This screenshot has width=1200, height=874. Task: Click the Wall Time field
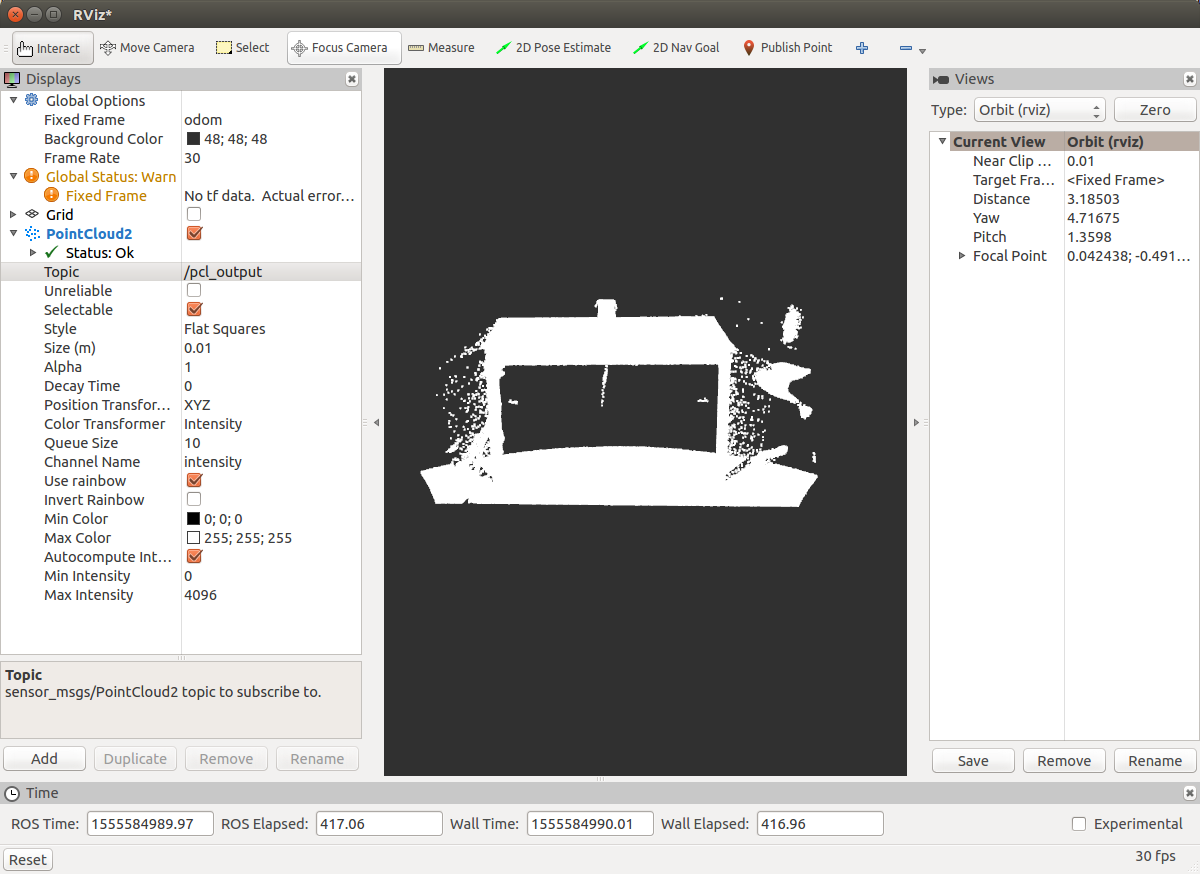(x=590, y=824)
